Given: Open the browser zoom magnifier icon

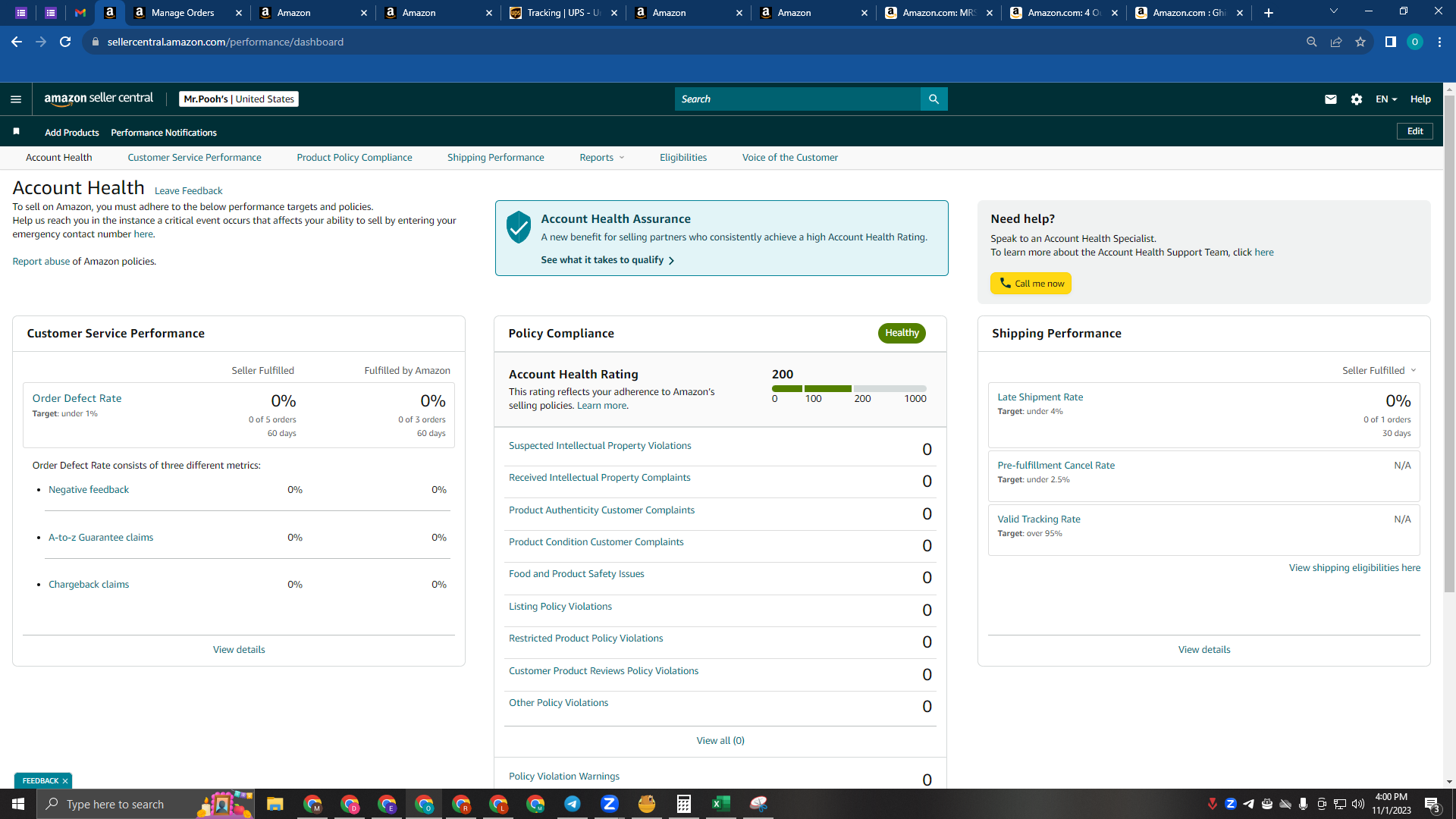Looking at the screenshot, I should coord(1312,42).
